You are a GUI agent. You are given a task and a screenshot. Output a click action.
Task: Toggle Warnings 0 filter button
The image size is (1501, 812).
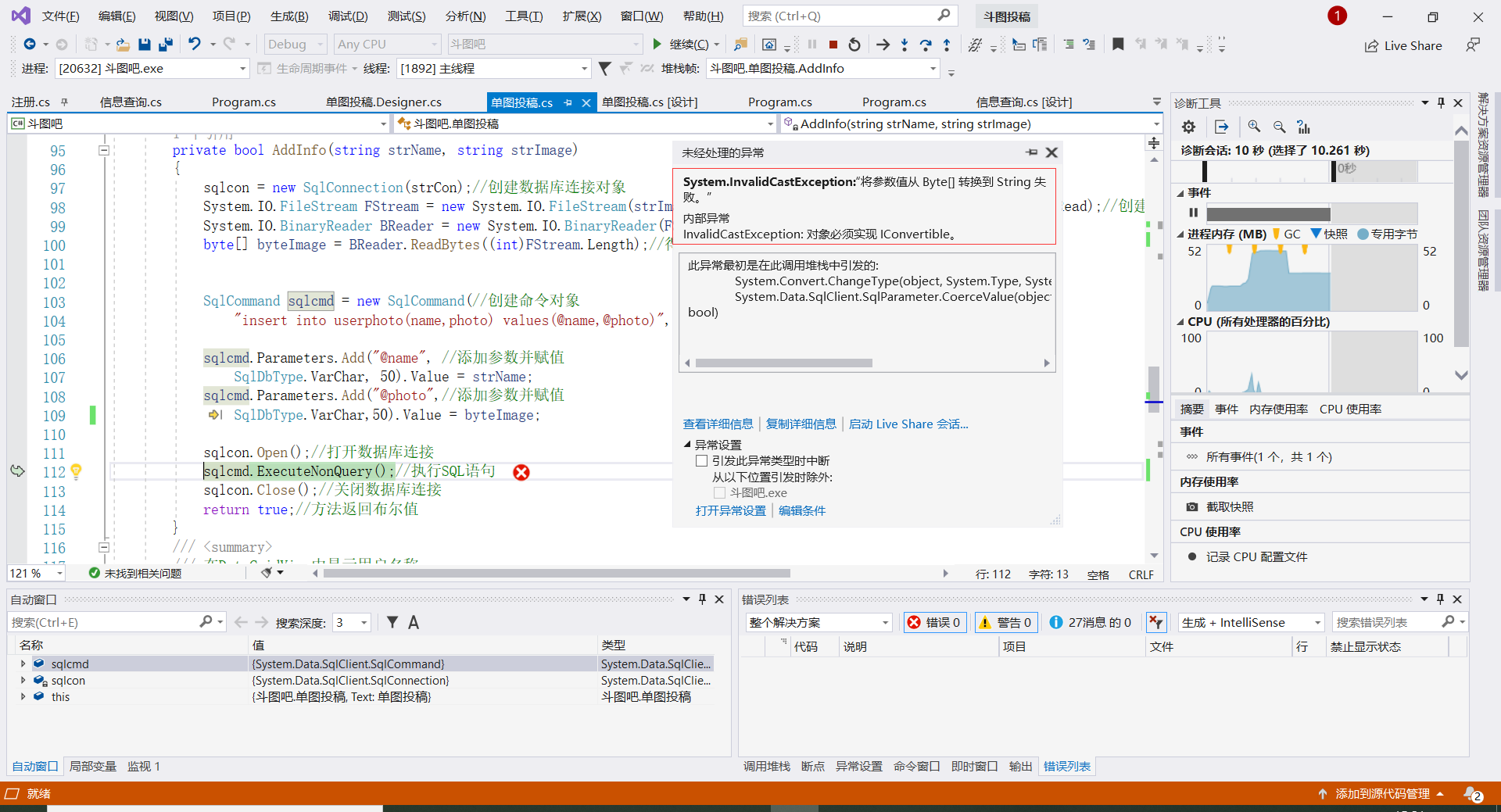(x=1005, y=622)
